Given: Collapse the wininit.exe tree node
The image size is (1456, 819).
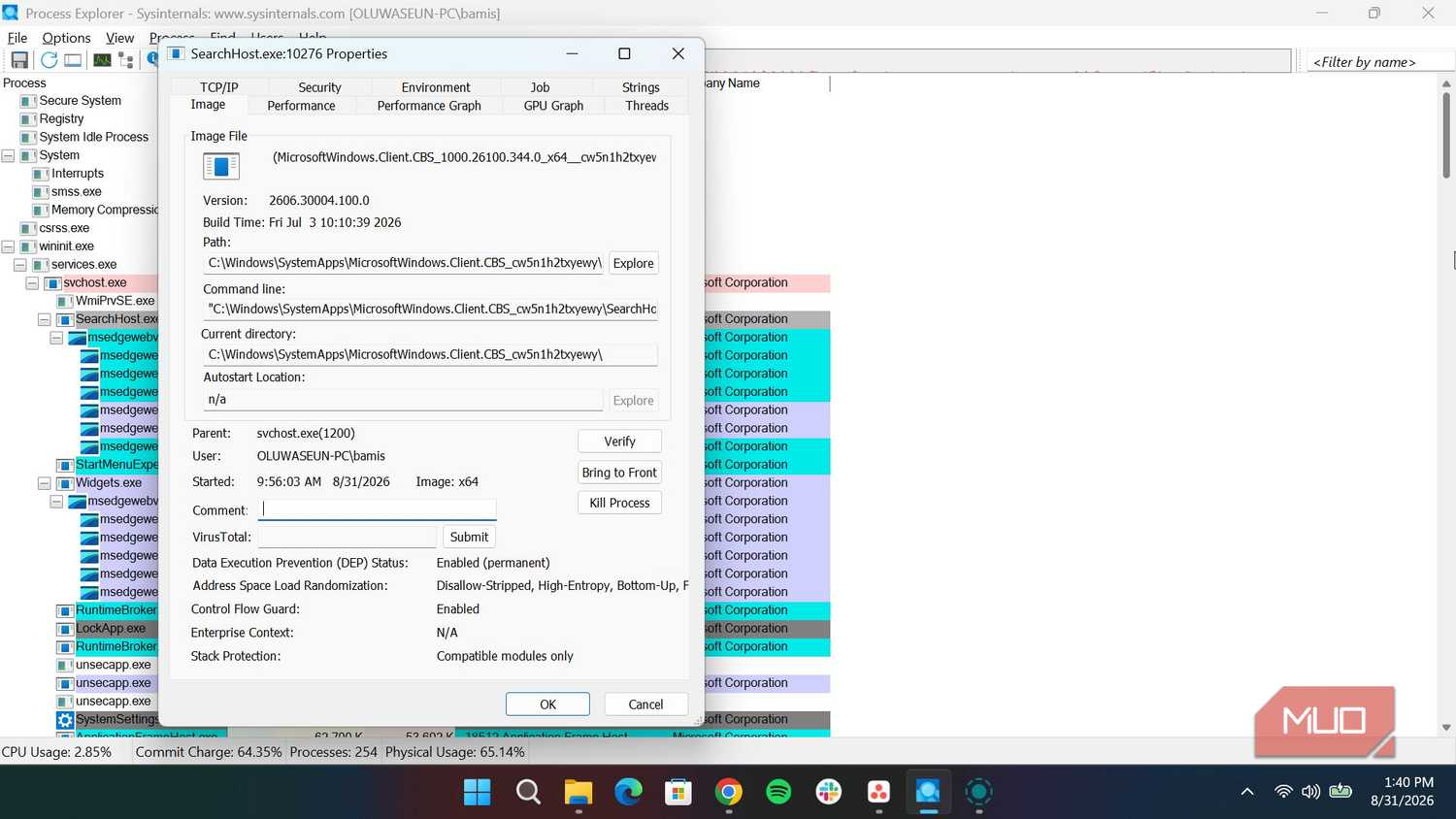Looking at the screenshot, I should (8, 246).
